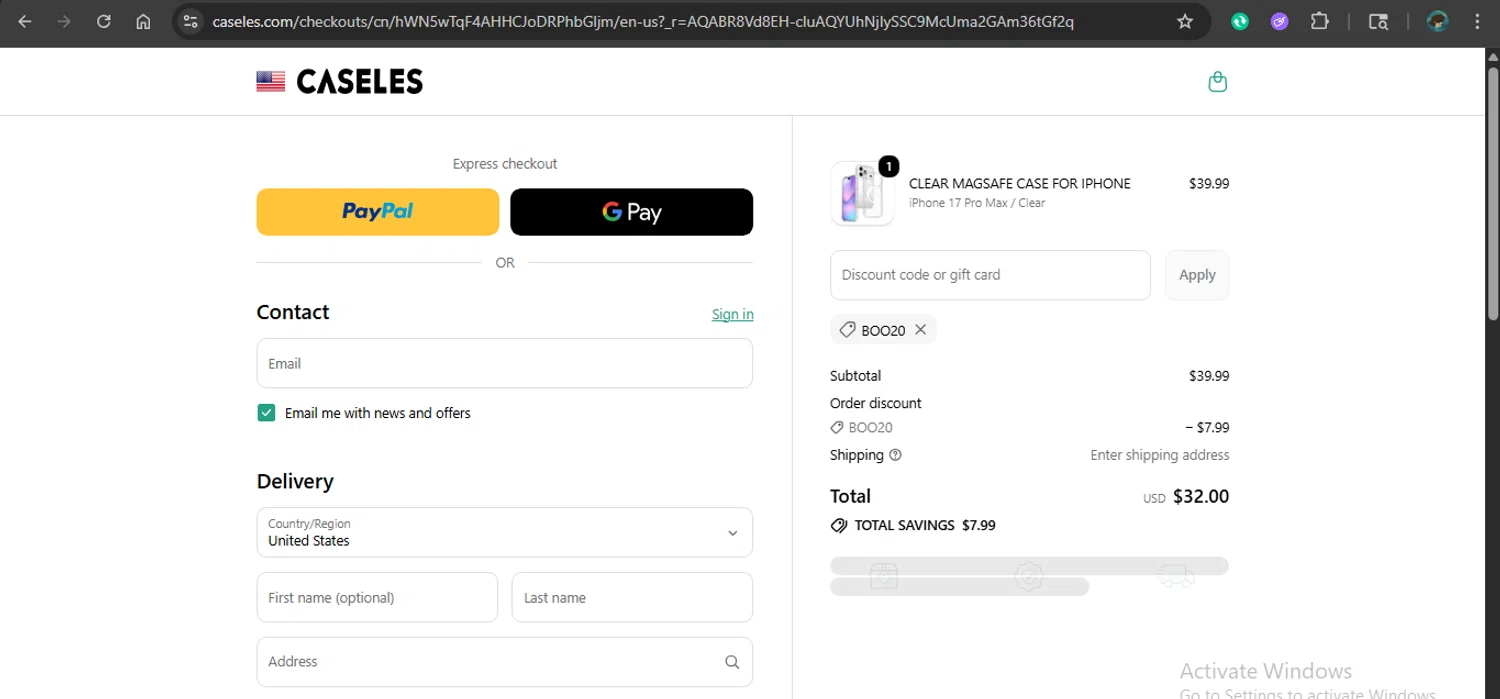Image resolution: width=1500 pixels, height=699 pixels.
Task: Open the tab search/media icon in toolbar
Action: pos(1378,21)
